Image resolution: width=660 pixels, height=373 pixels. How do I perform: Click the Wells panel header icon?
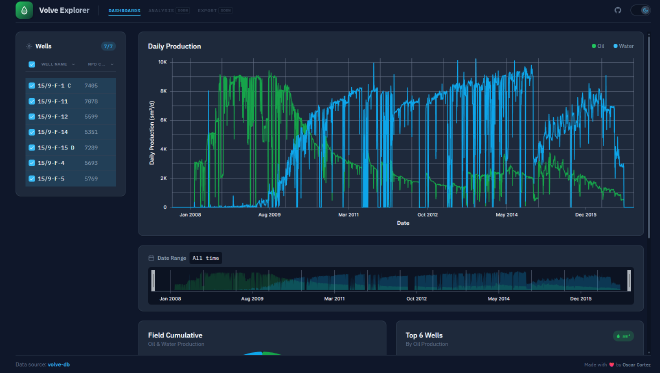point(29,46)
